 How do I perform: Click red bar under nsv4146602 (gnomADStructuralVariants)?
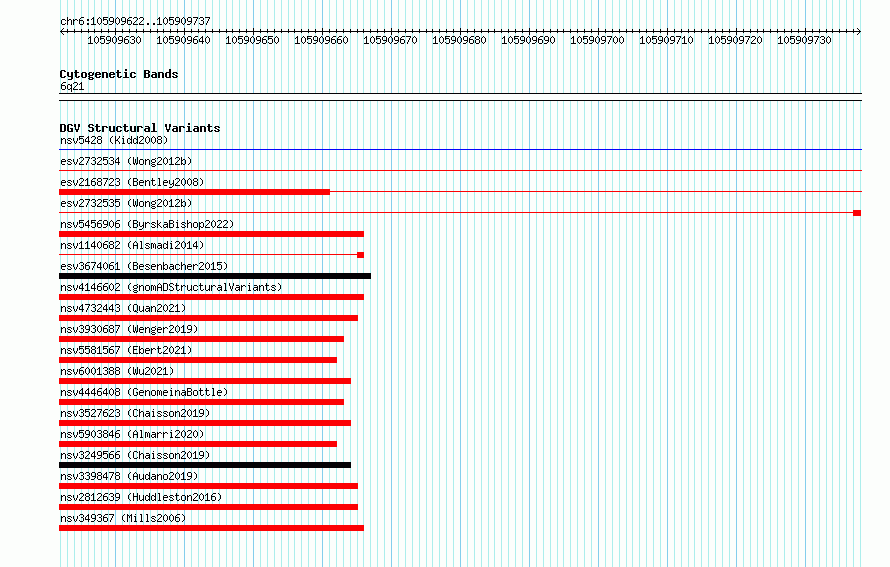coord(211,297)
